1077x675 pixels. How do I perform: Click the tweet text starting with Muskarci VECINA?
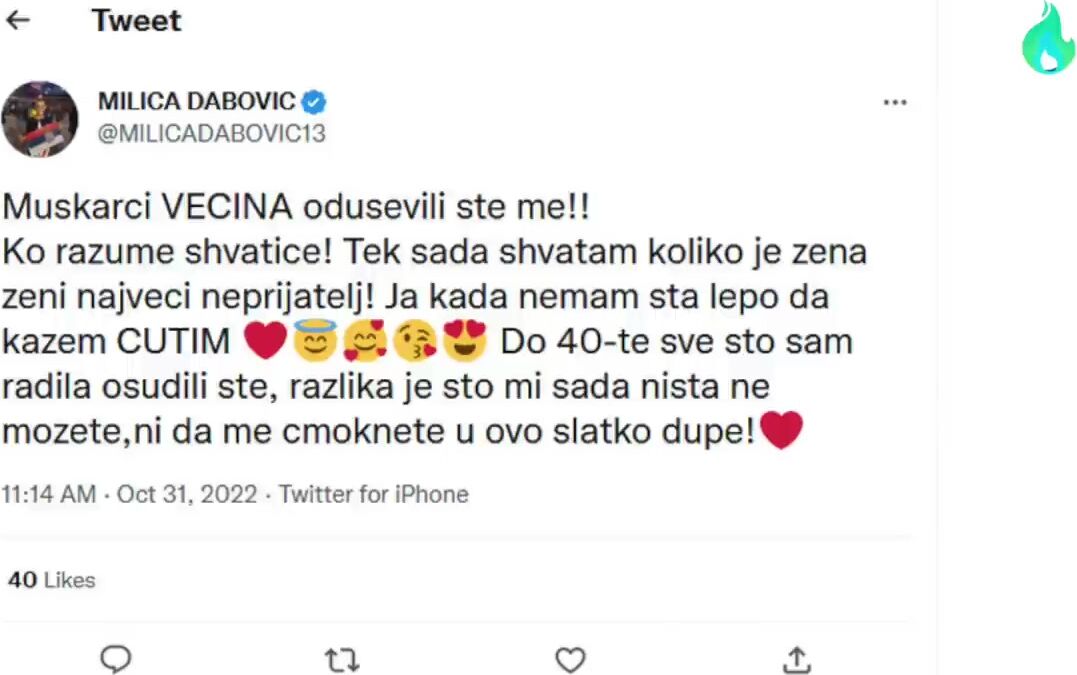(x=297, y=208)
